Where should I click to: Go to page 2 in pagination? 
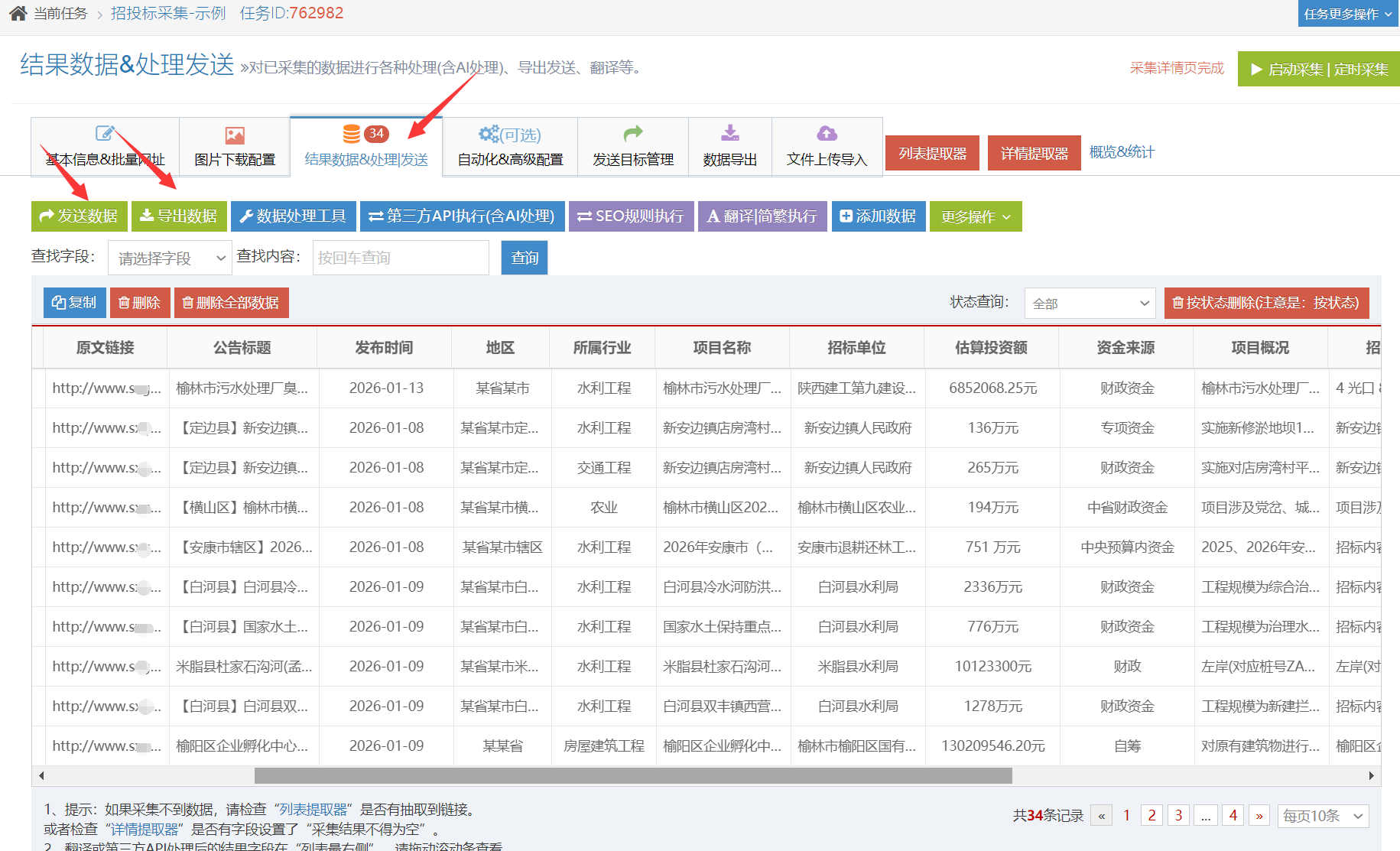pos(1152,815)
